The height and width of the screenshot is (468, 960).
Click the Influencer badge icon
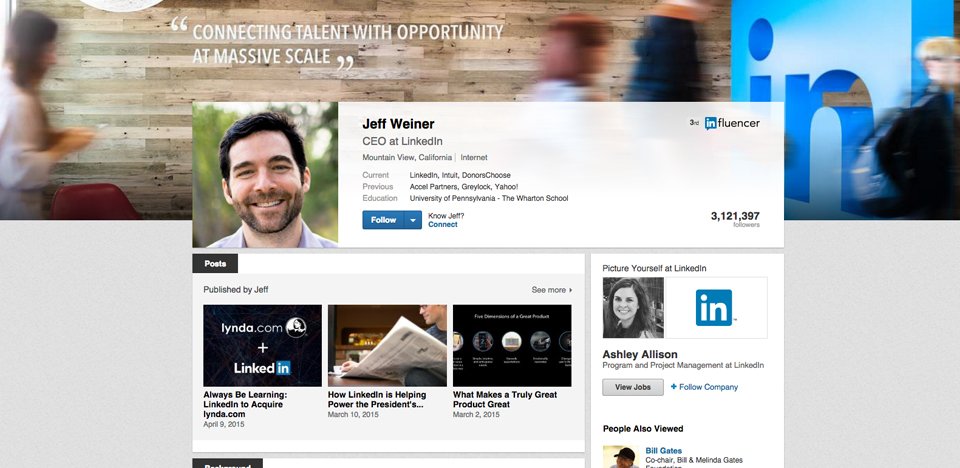(x=732, y=123)
